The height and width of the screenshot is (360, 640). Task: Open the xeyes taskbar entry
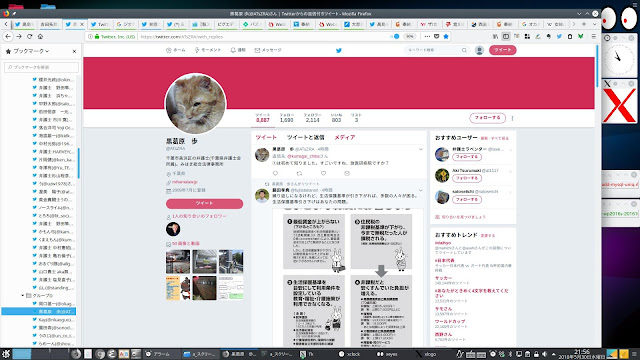point(387,354)
